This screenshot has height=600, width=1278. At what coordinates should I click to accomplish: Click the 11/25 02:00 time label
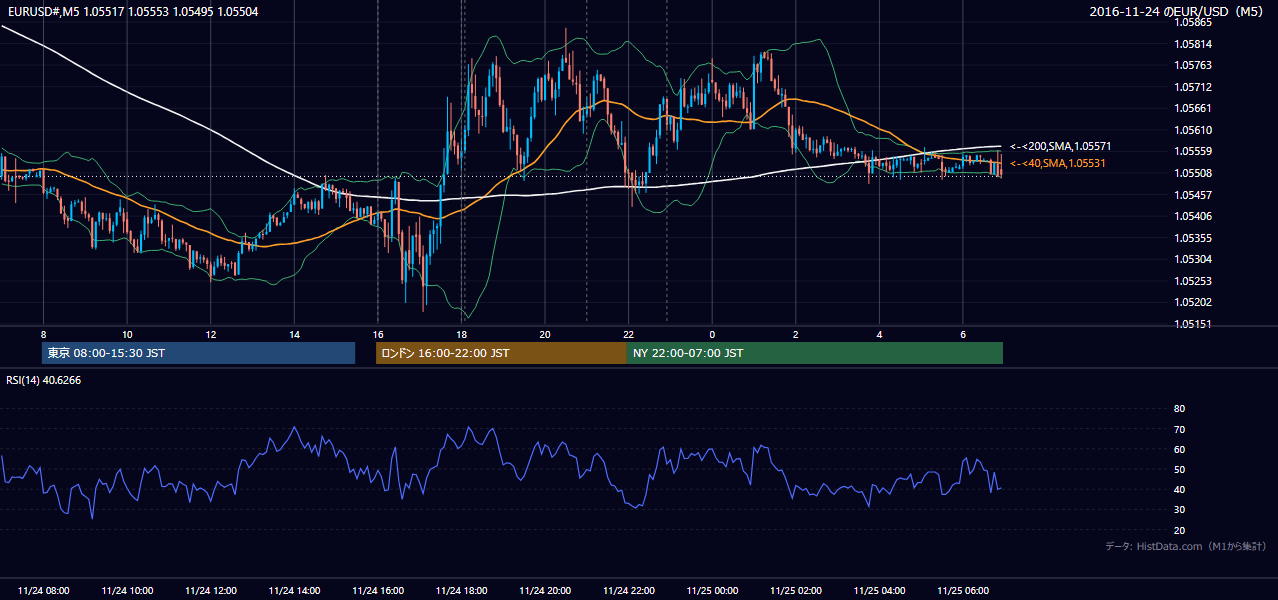(x=795, y=591)
